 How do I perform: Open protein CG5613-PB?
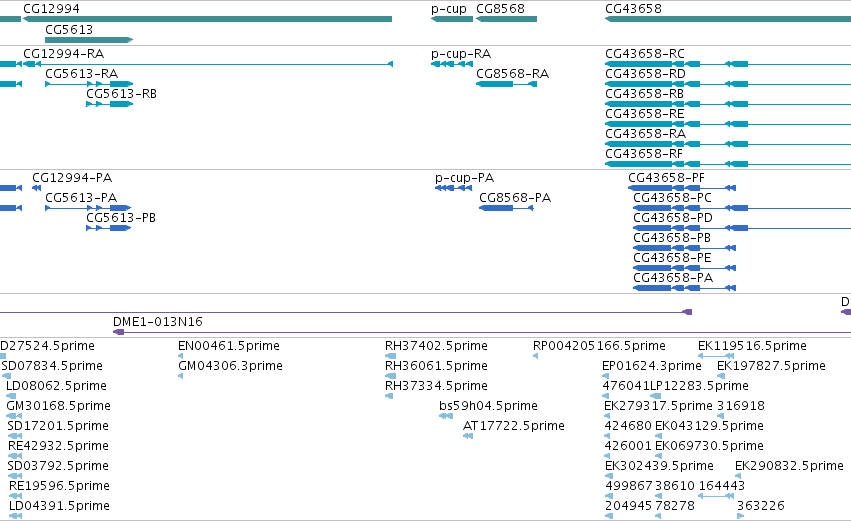[x=121, y=218]
